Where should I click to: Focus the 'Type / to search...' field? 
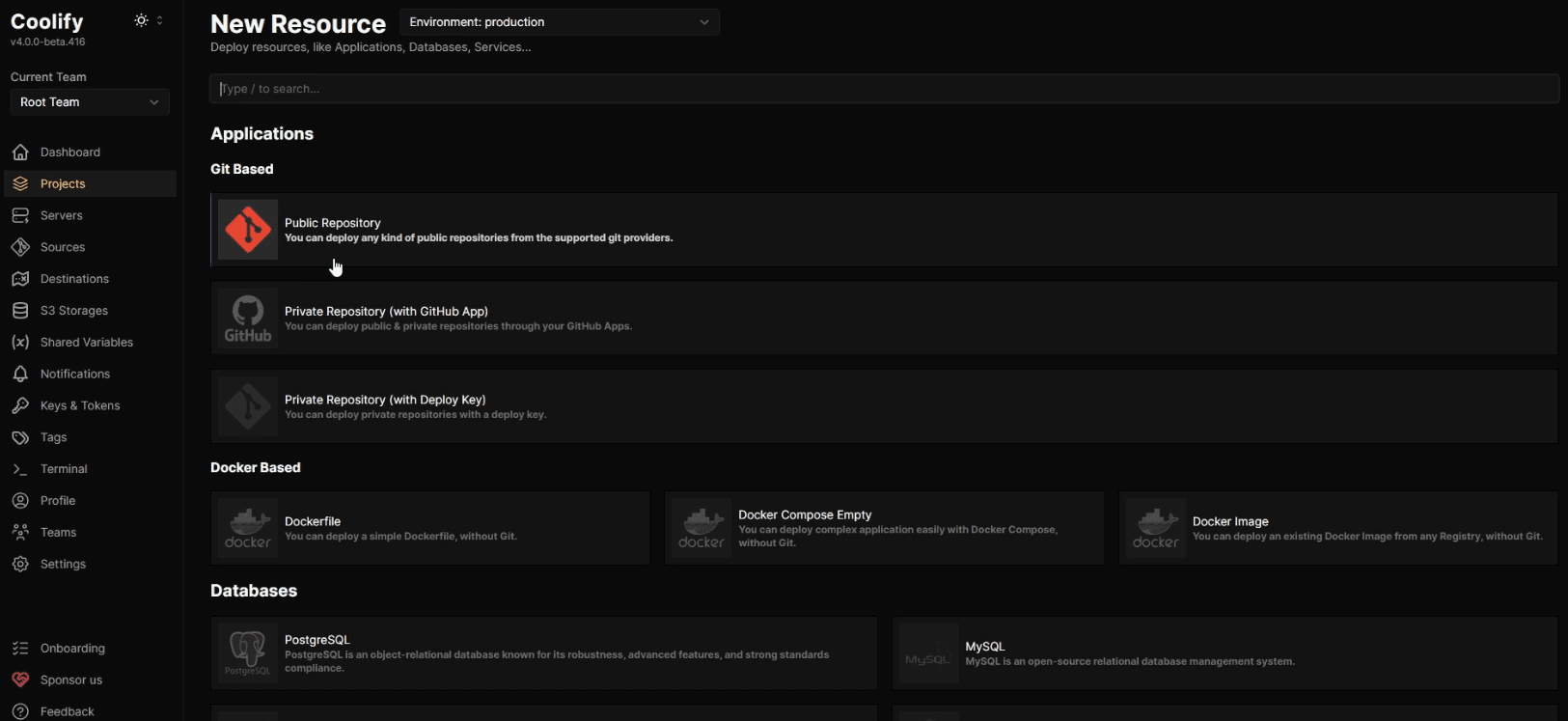[884, 89]
